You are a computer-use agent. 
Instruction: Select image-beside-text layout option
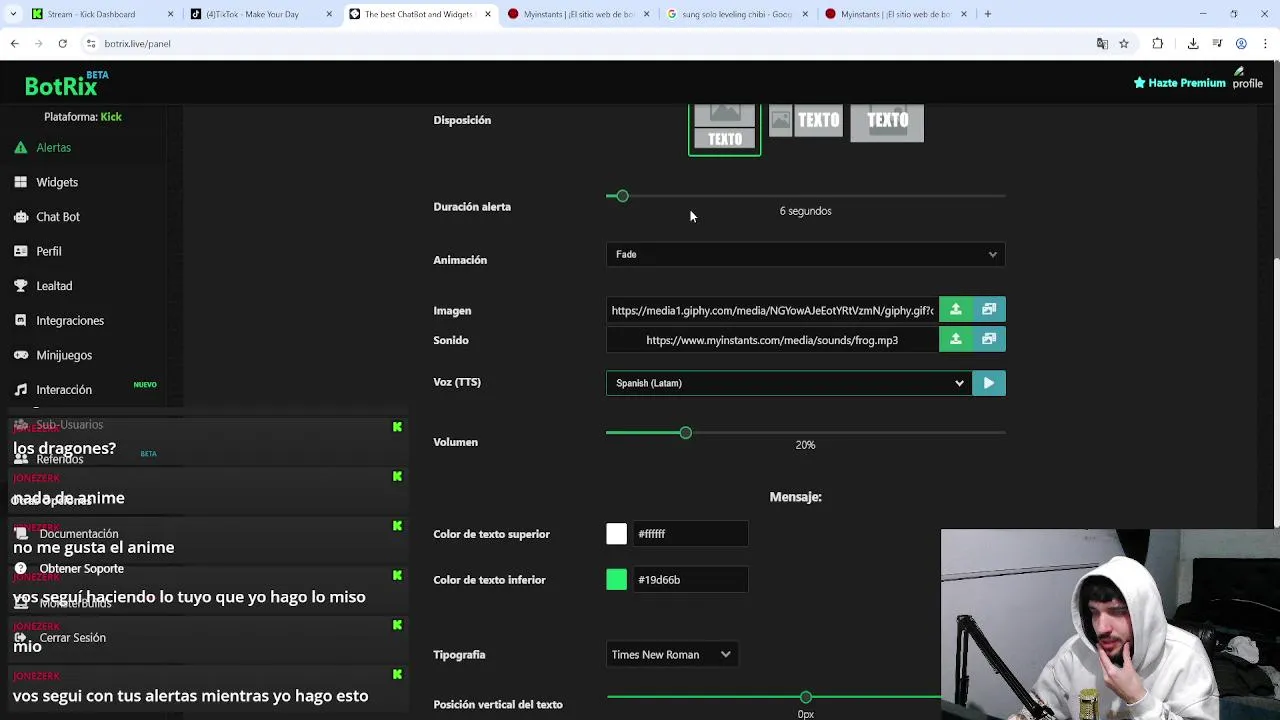(805, 121)
